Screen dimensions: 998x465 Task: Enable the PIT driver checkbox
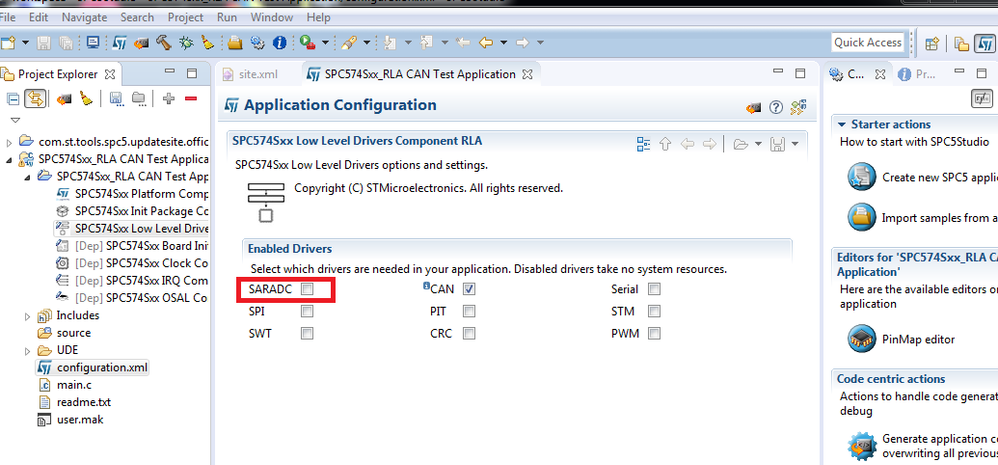click(469, 312)
